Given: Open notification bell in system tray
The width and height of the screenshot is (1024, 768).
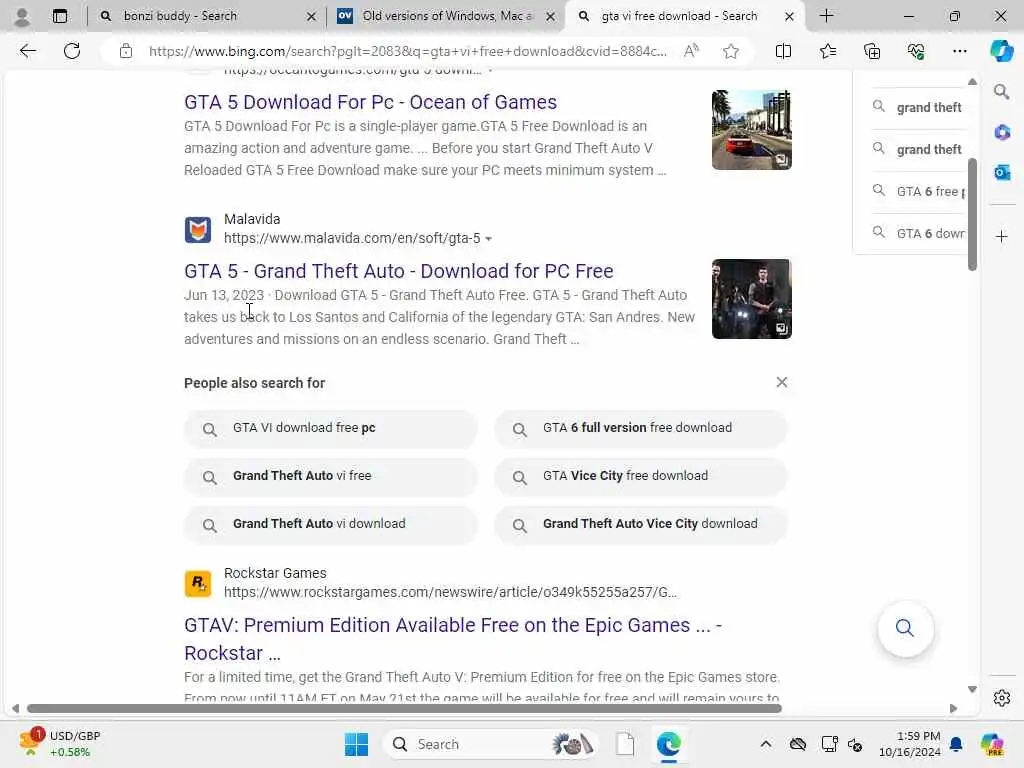Looking at the screenshot, I should click(x=956, y=744).
